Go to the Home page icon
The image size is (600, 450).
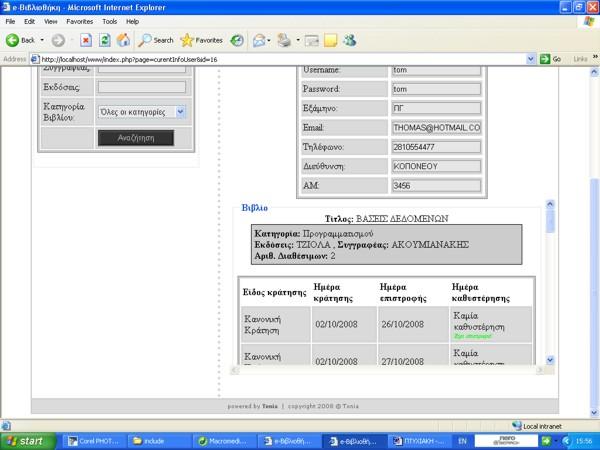point(123,40)
